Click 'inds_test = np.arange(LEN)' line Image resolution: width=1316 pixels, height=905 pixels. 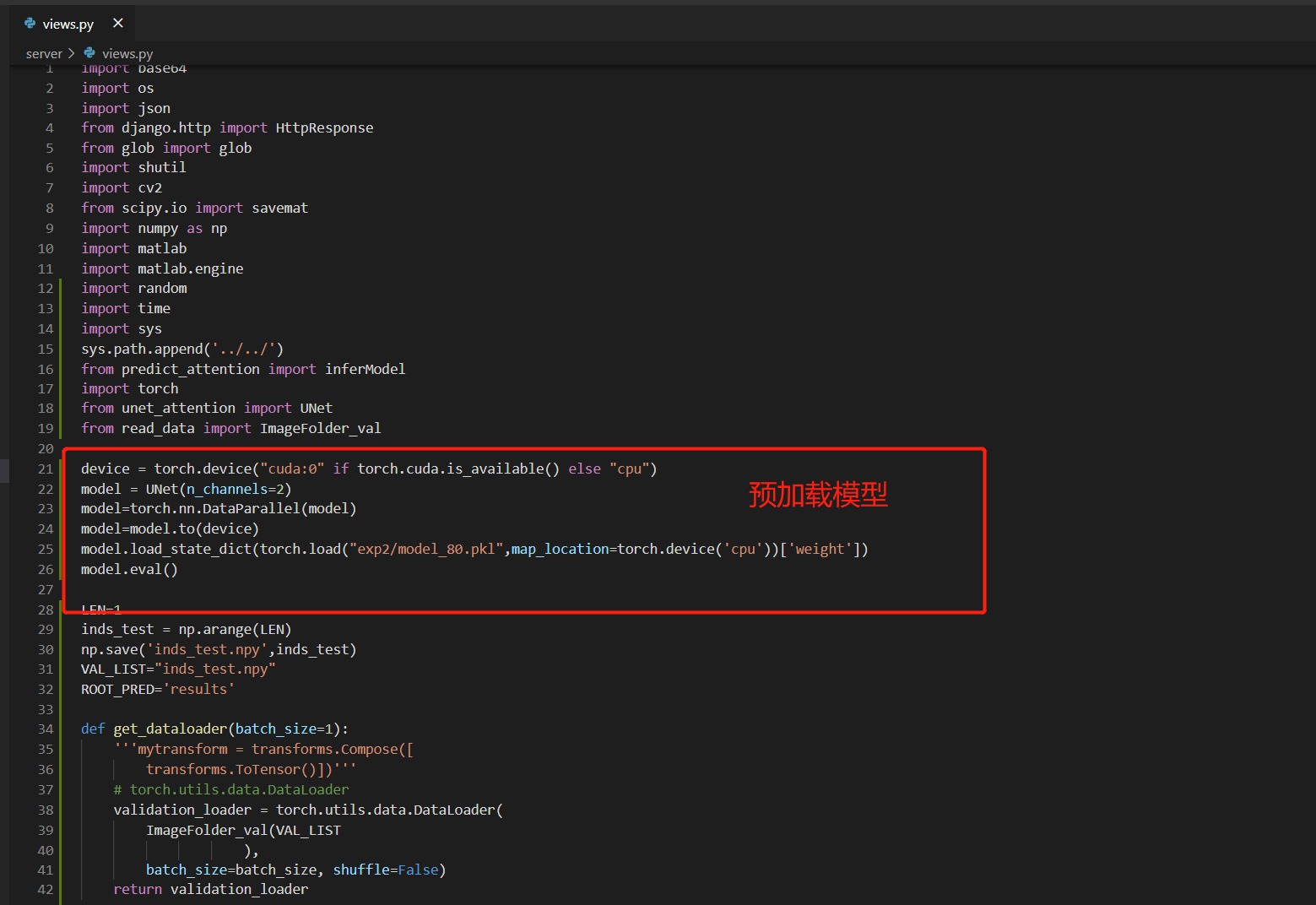tap(186, 629)
